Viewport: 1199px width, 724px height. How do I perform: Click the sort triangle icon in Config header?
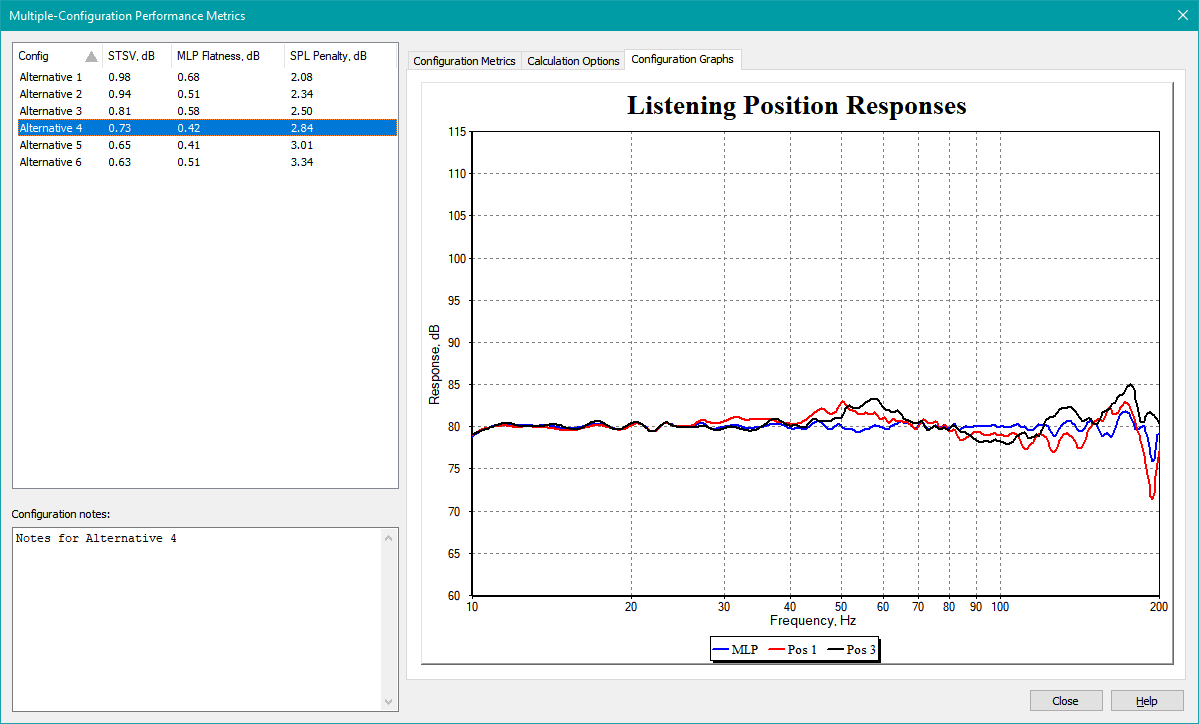(91, 57)
